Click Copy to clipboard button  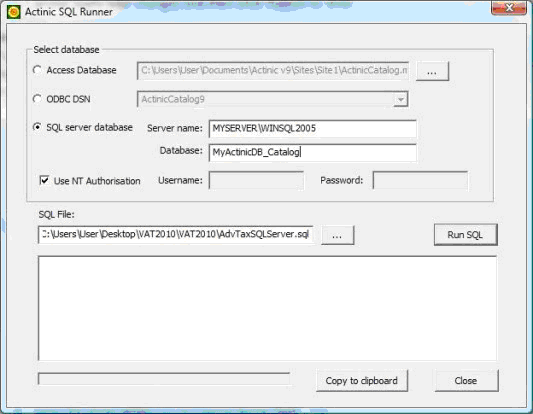click(362, 381)
